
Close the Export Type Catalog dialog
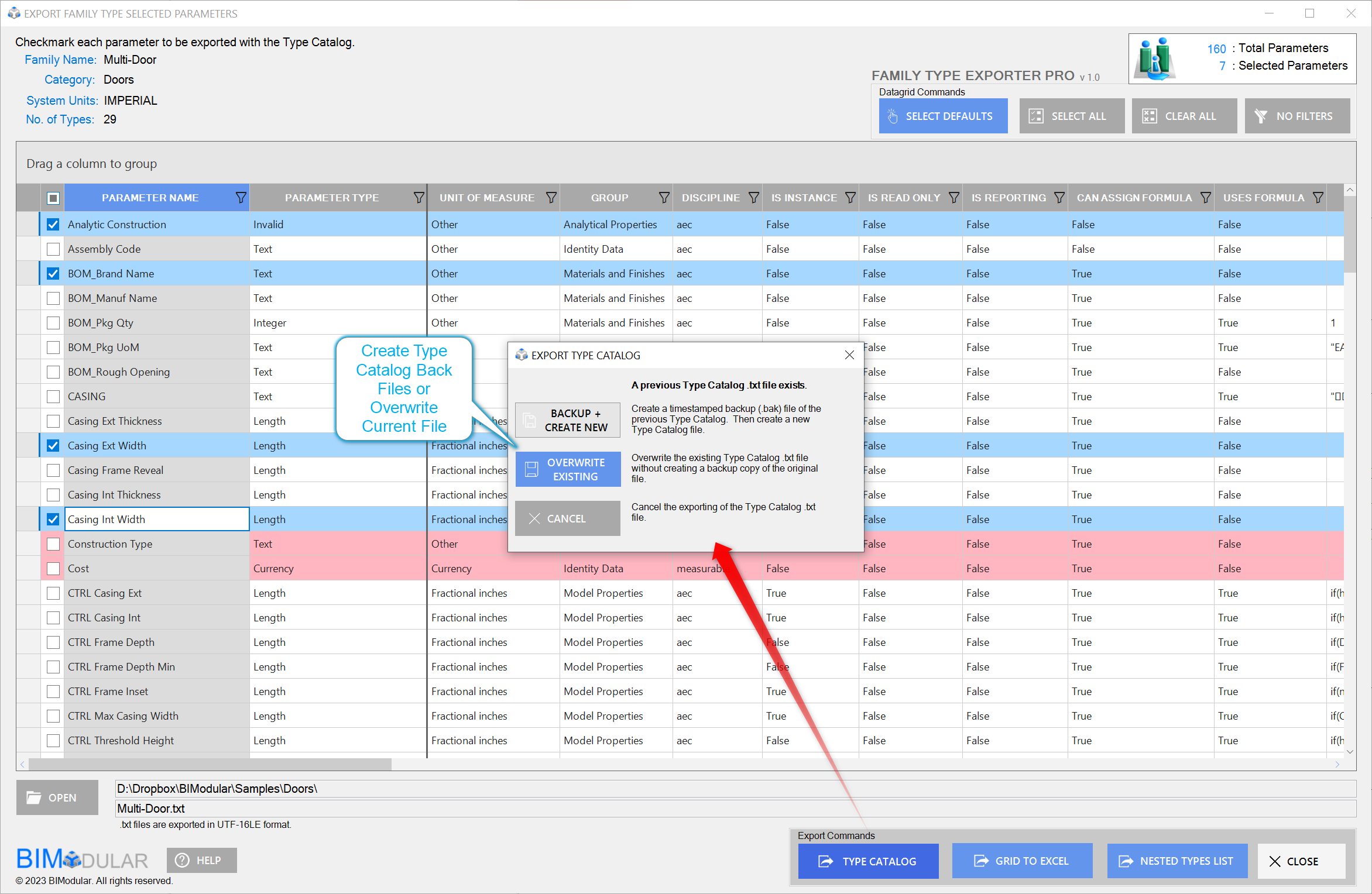click(x=849, y=355)
